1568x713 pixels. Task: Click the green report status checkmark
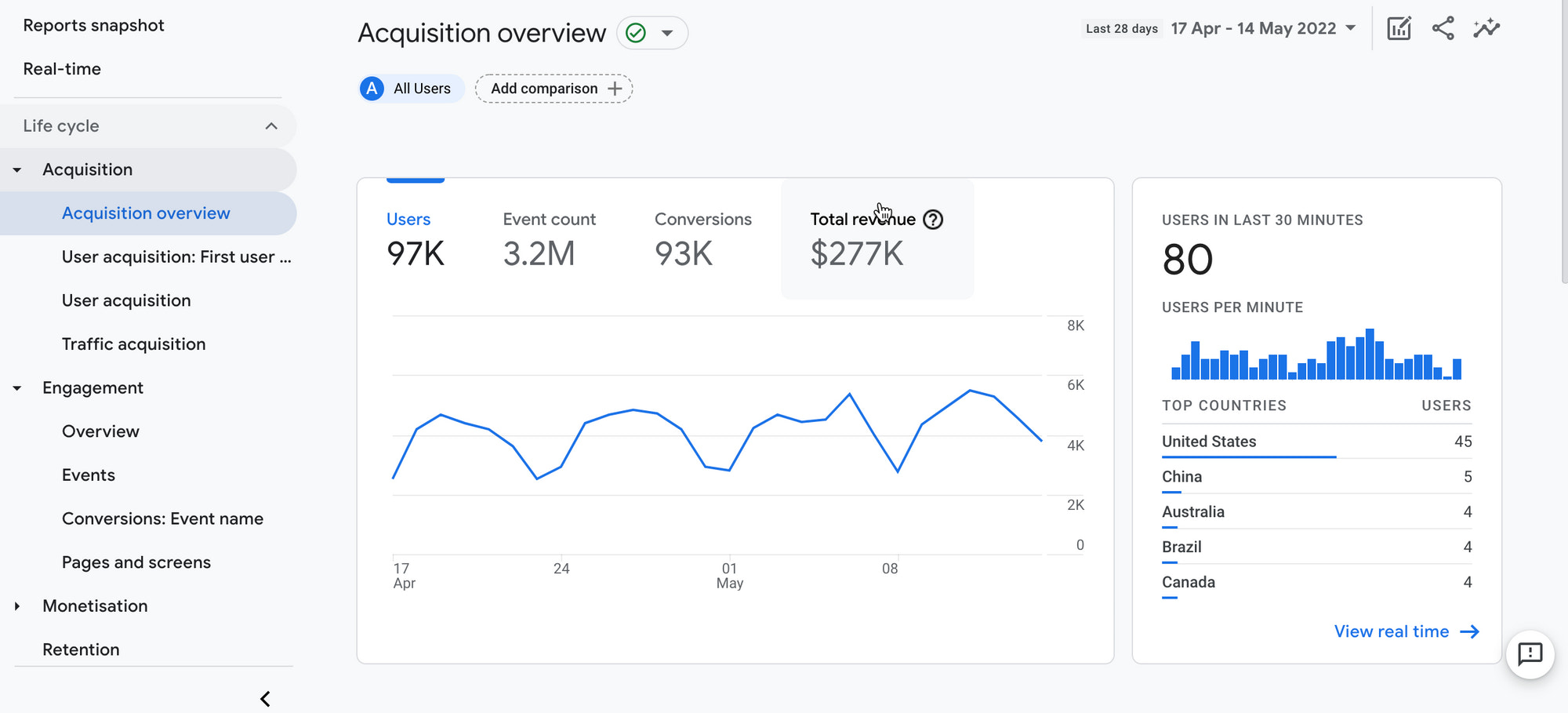coord(637,33)
